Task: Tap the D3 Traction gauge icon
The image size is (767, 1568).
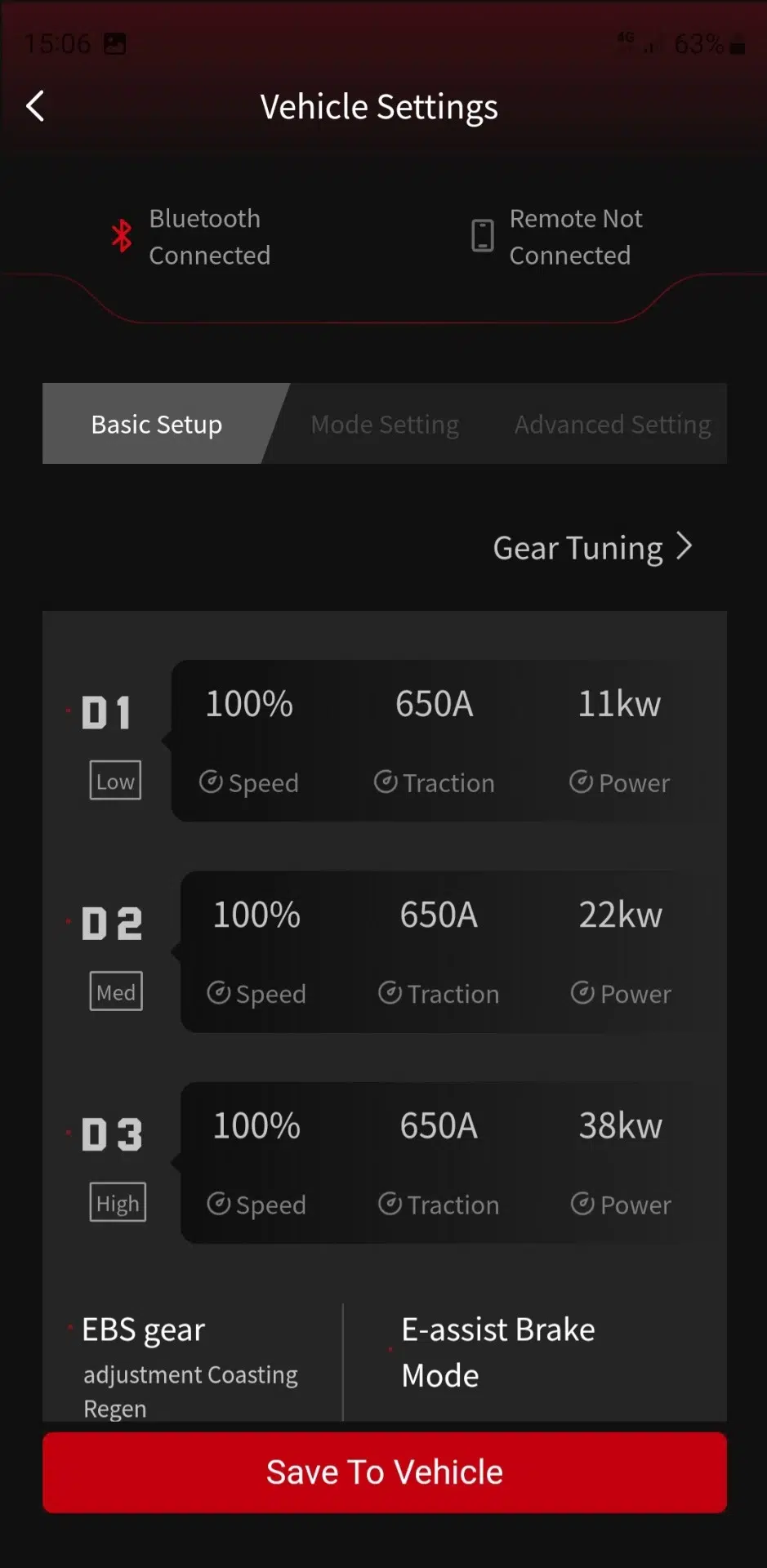Action: [390, 1204]
